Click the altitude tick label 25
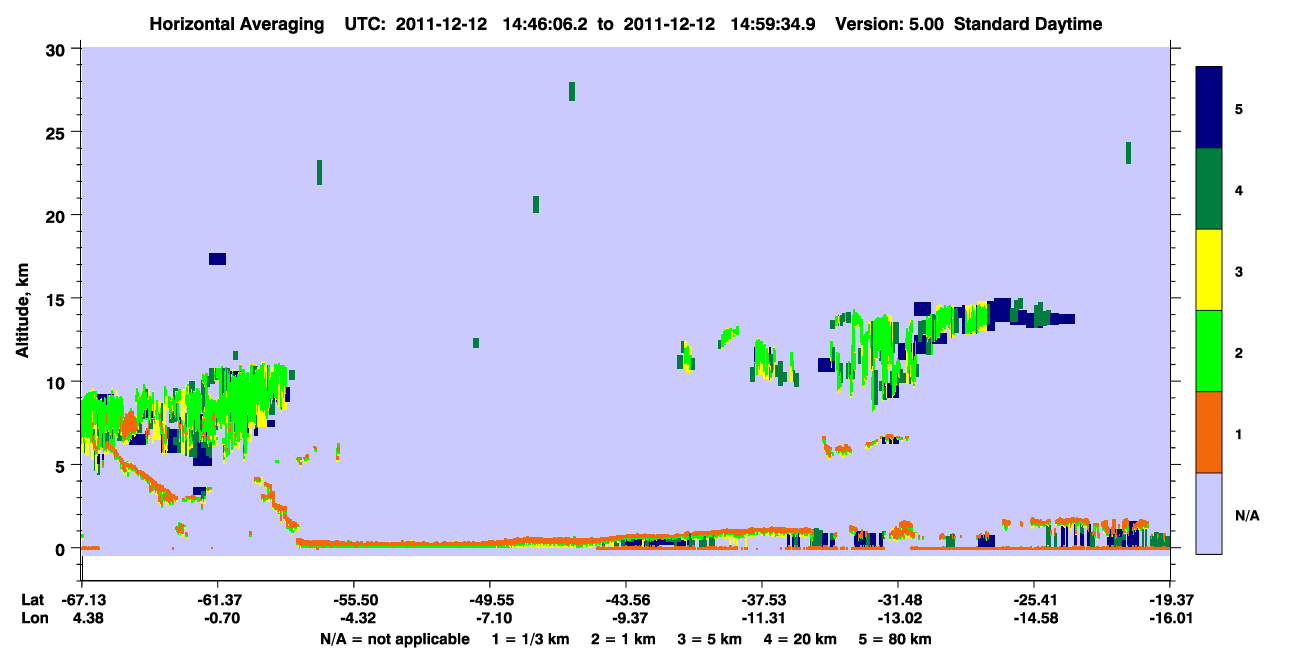1300x667 pixels. click(x=58, y=132)
